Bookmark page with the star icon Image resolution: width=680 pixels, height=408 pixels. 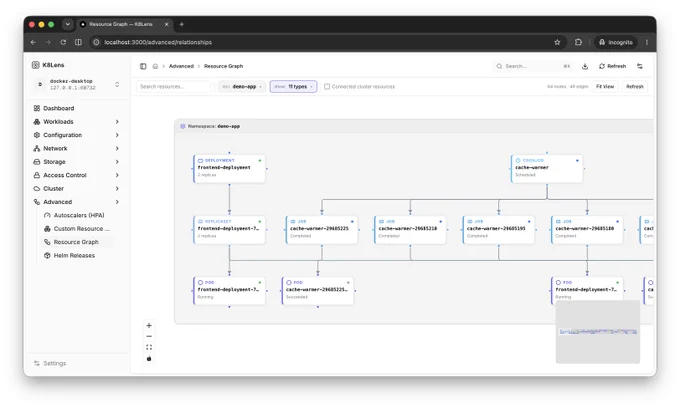pos(557,42)
